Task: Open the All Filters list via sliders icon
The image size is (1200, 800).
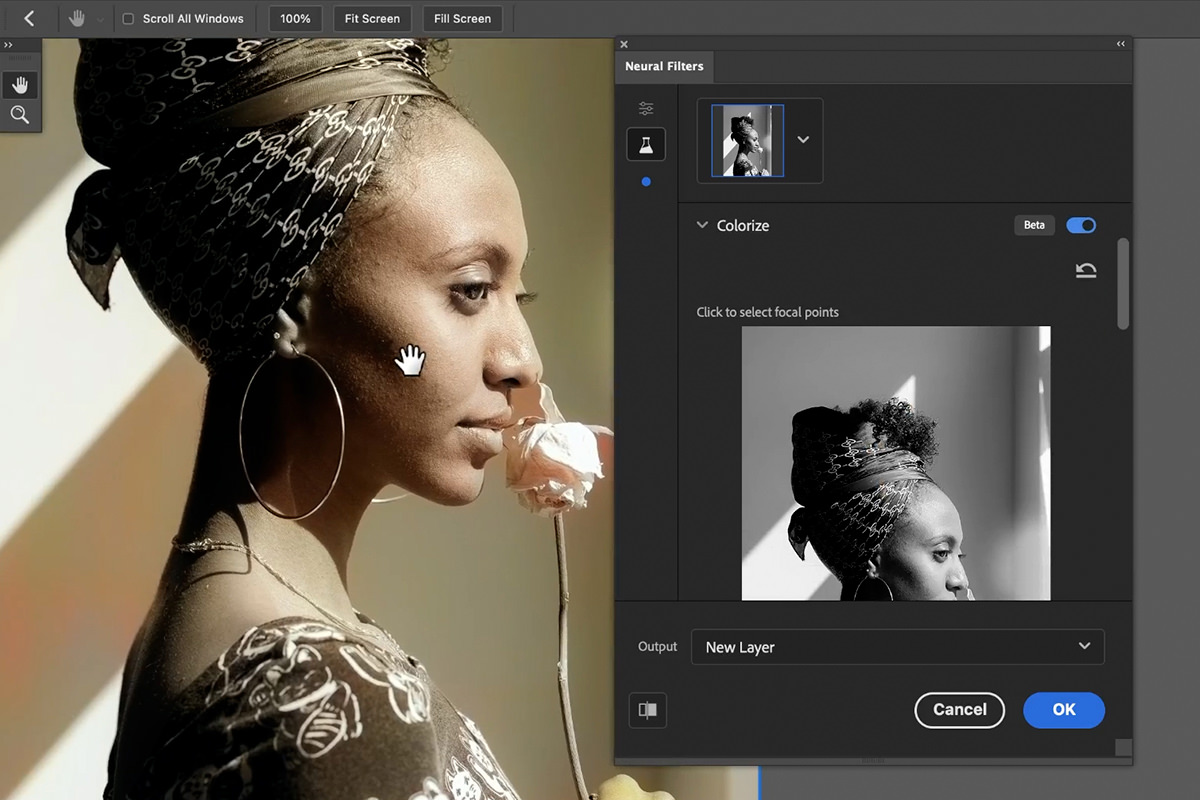Action: (645, 107)
